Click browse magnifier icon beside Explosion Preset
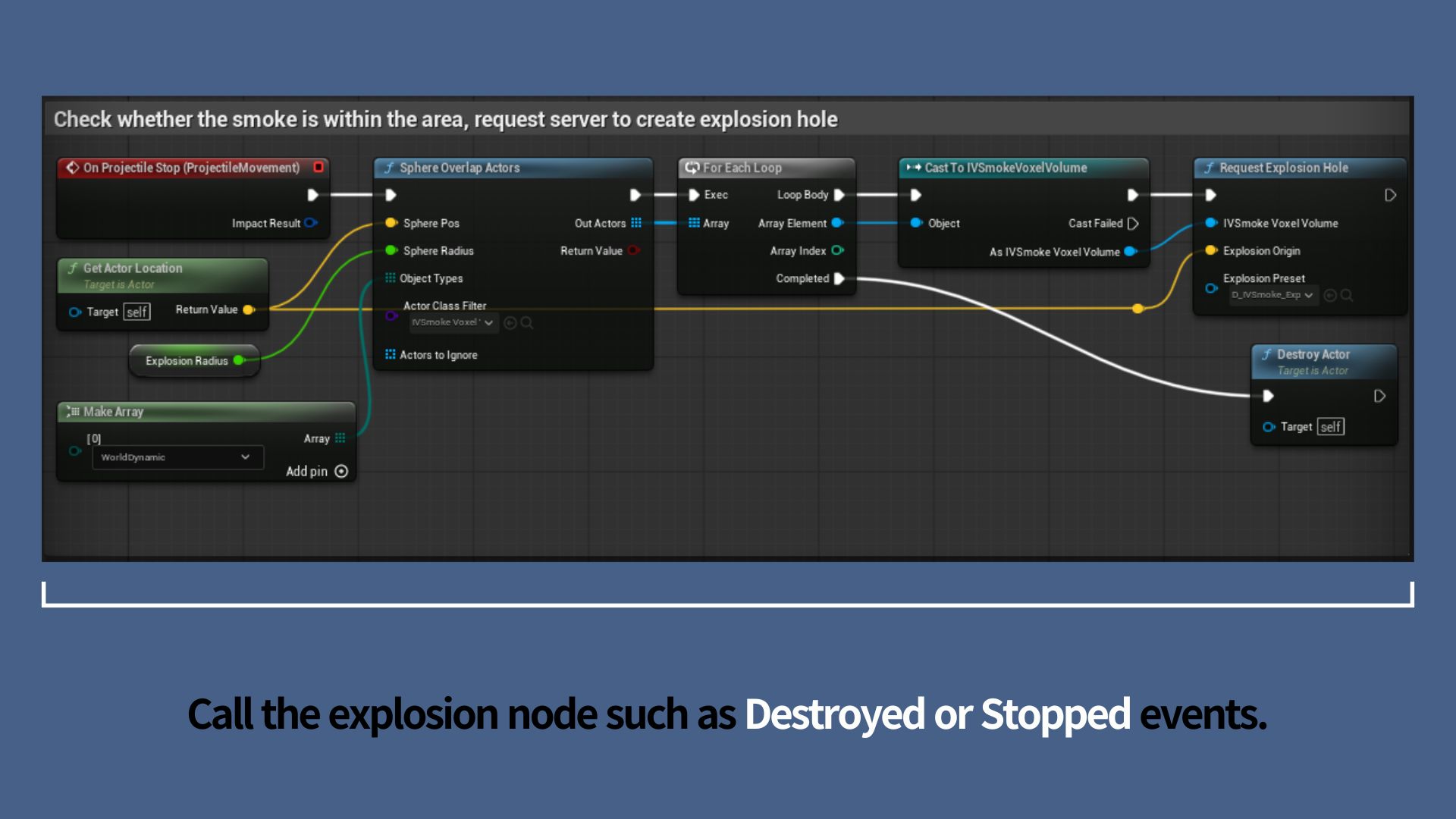Image resolution: width=1456 pixels, height=819 pixels. coord(1347,295)
